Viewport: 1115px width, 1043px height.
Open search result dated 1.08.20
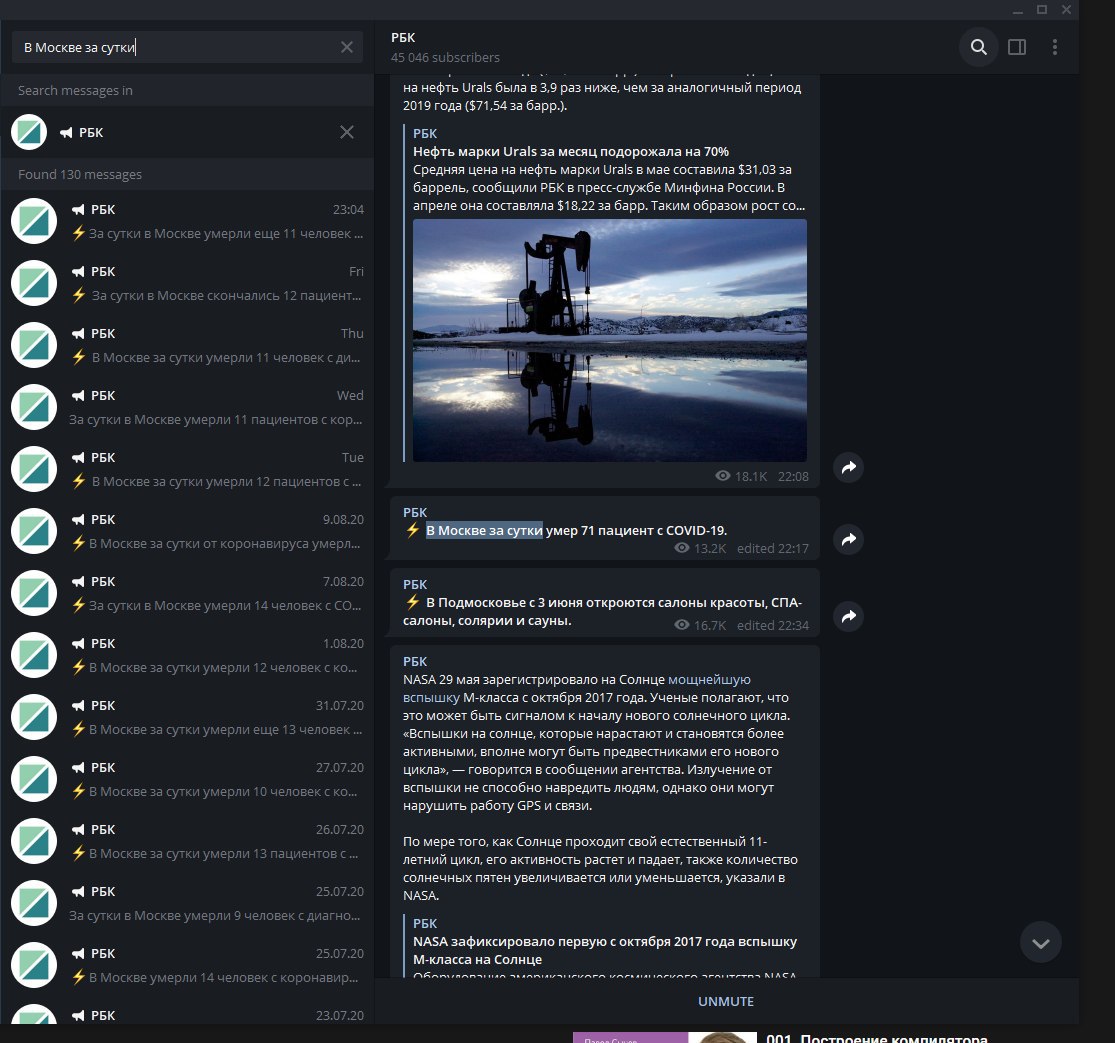(x=187, y=655)
